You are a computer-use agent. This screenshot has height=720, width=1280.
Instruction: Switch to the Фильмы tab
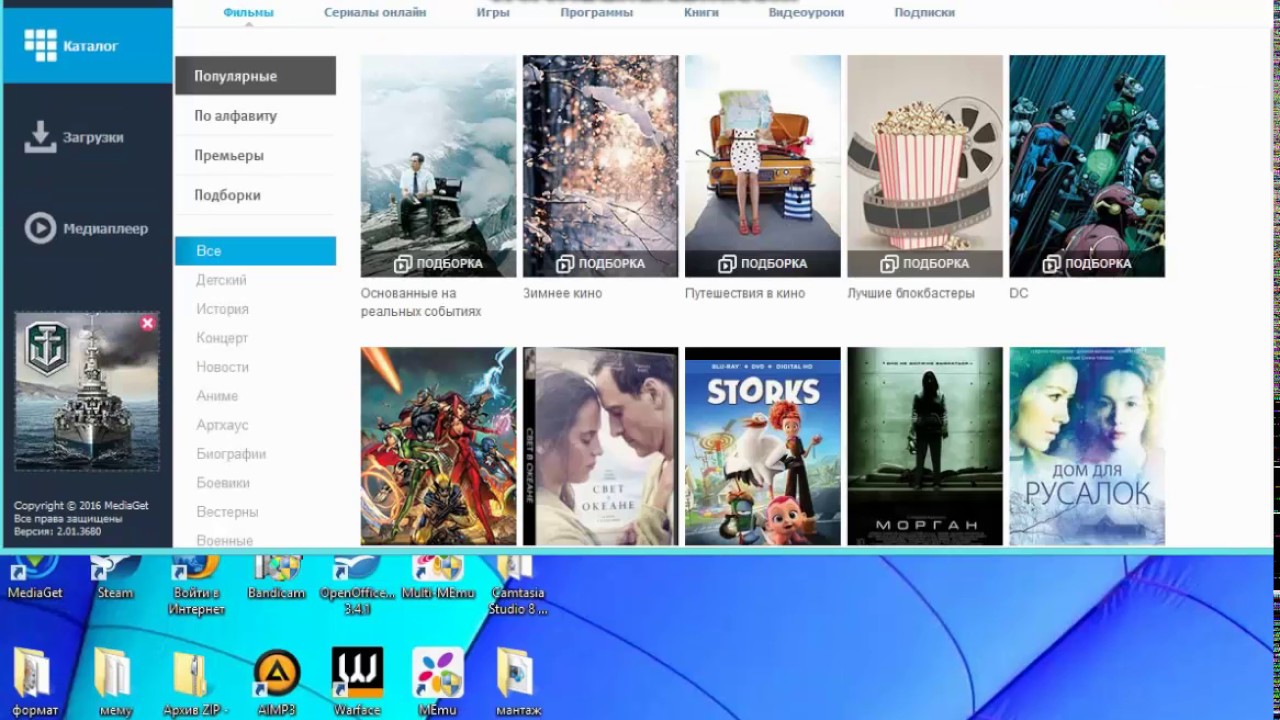tap(248, 13)
